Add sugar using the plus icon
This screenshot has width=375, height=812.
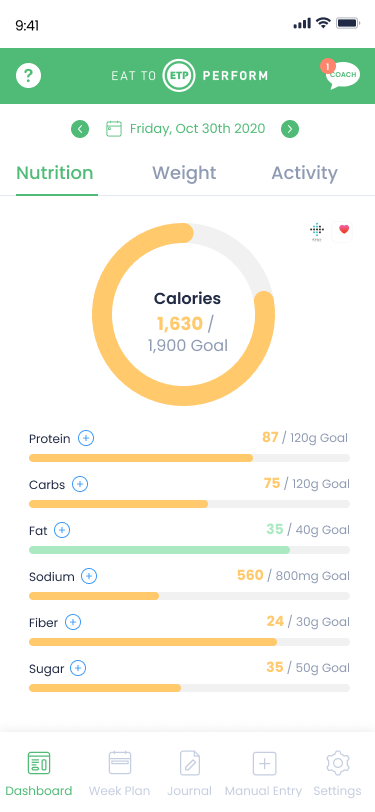pyautogui.click(x=78, y=669)
